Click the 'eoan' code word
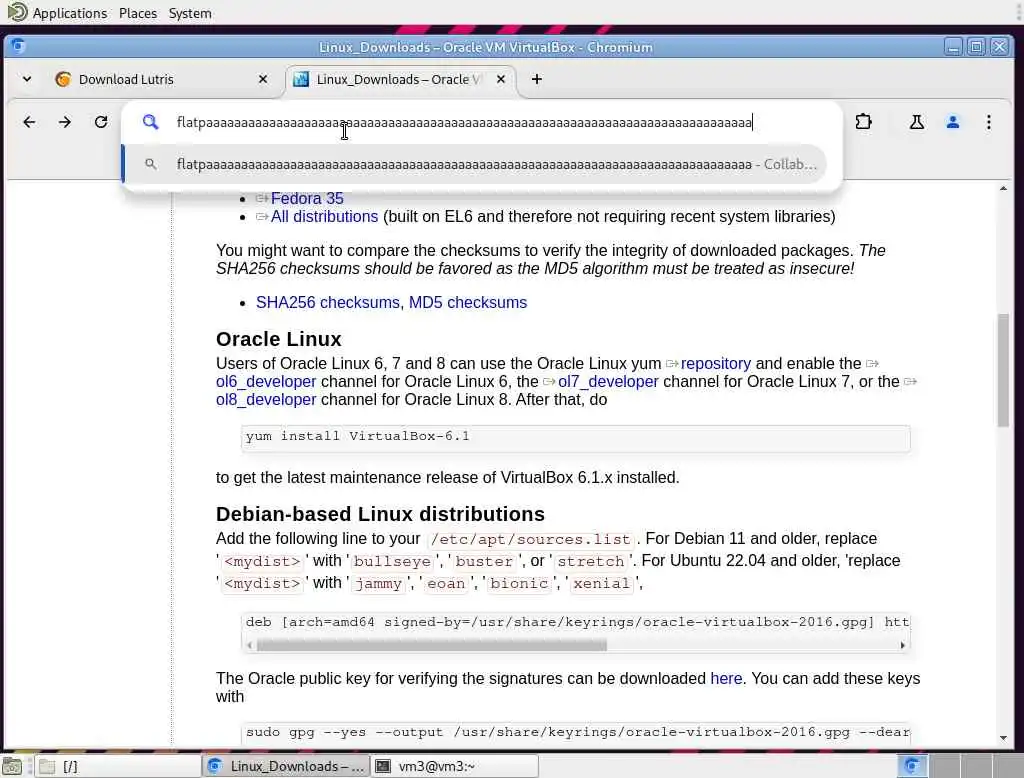Image resolution: width=1024 pixels, height=778 pixels. (446, 584)
